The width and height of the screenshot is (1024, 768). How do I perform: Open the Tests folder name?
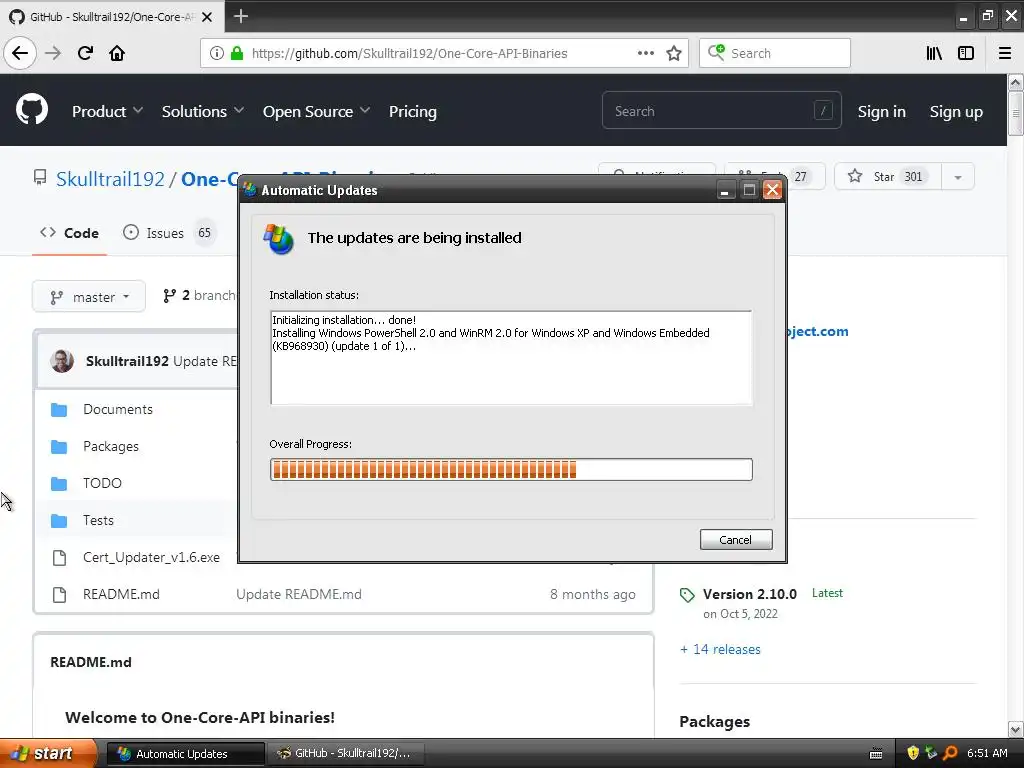[98, 520]
